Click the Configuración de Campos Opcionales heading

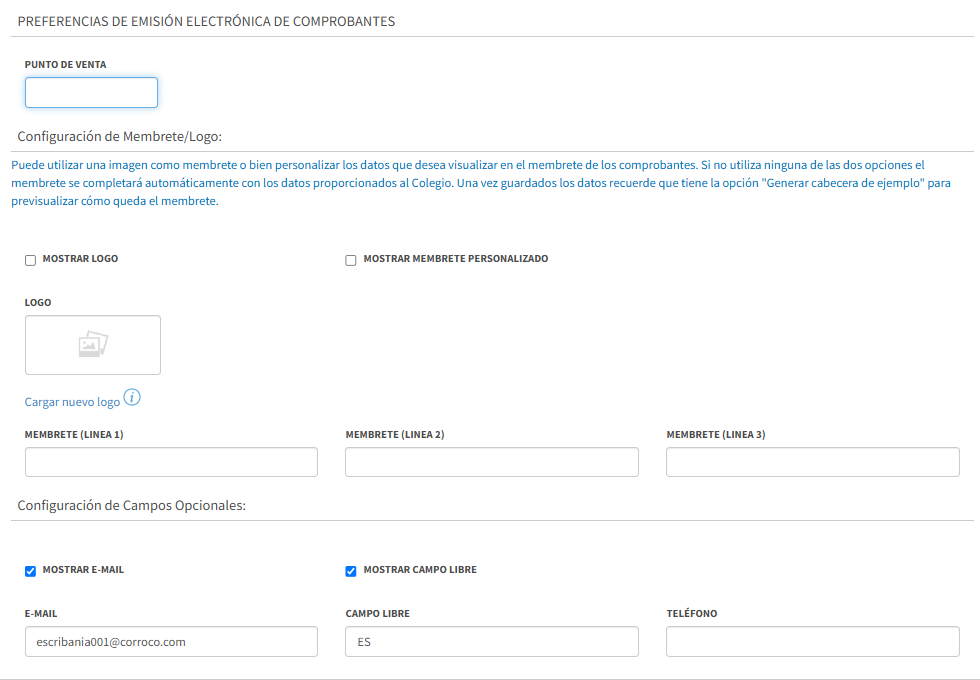131,505
